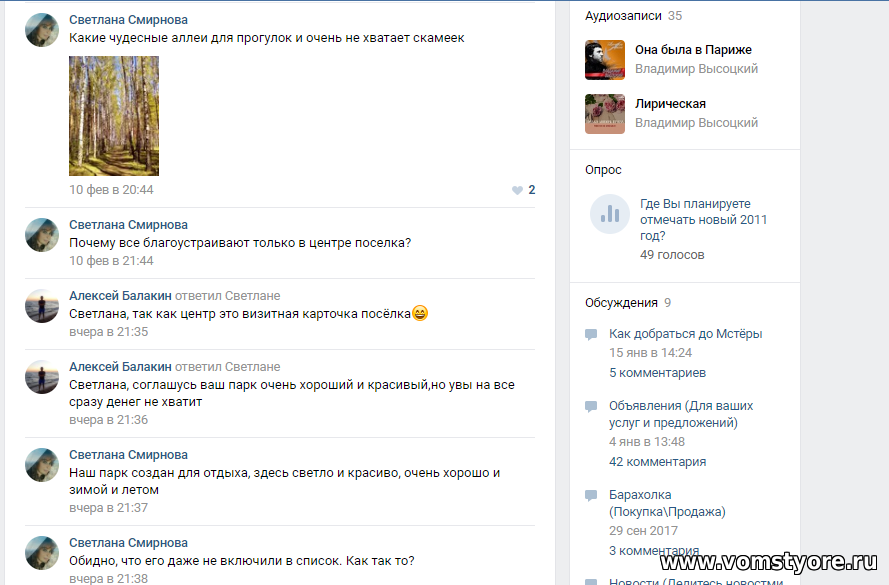
Task: Click the "вчера в 21:36" timestamp
Action: point(108,420)
